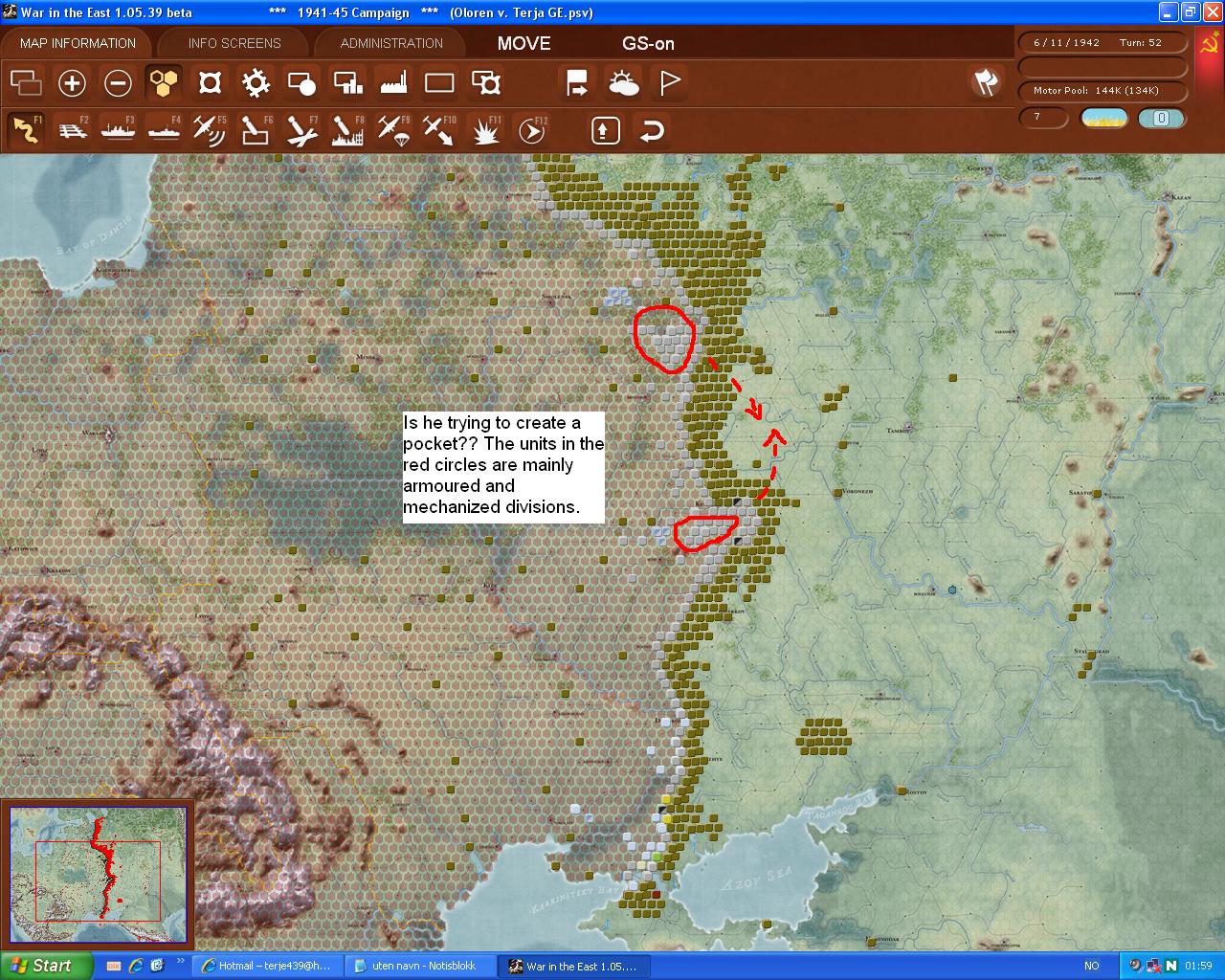Click the rectangle-with-gear icon in top toolbar

click(486, 83)
